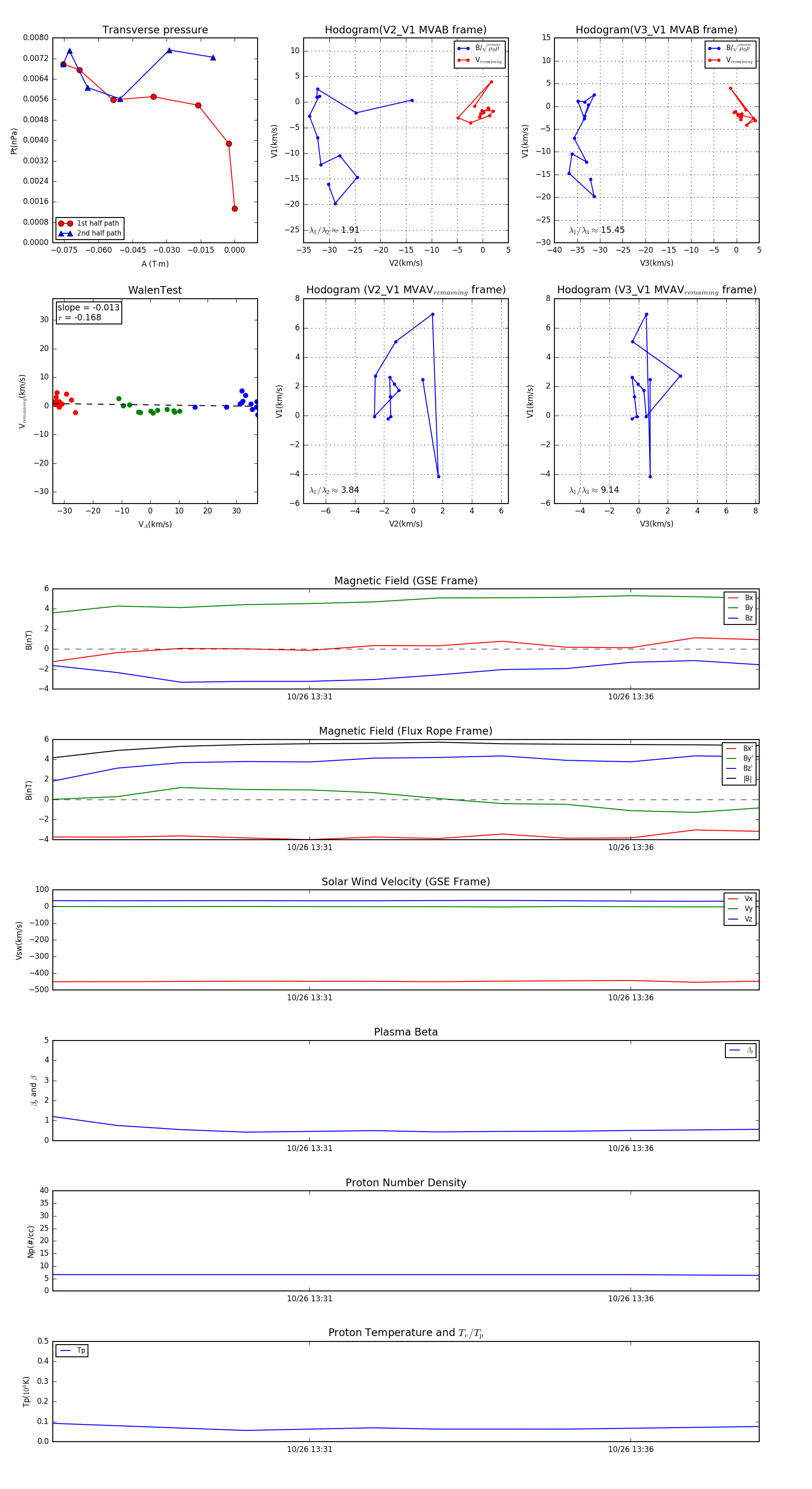Click the 'Hodogram (V3_V1 MVAV remaining frame)' title

coord(656,290)
